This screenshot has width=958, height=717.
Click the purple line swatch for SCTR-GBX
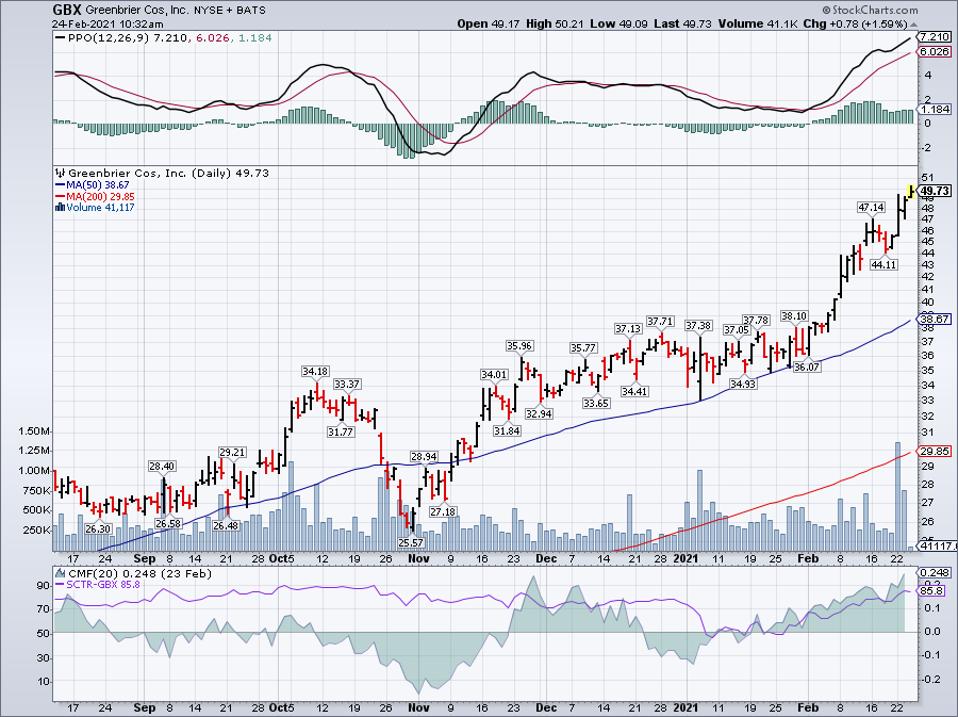pos(60,584)
